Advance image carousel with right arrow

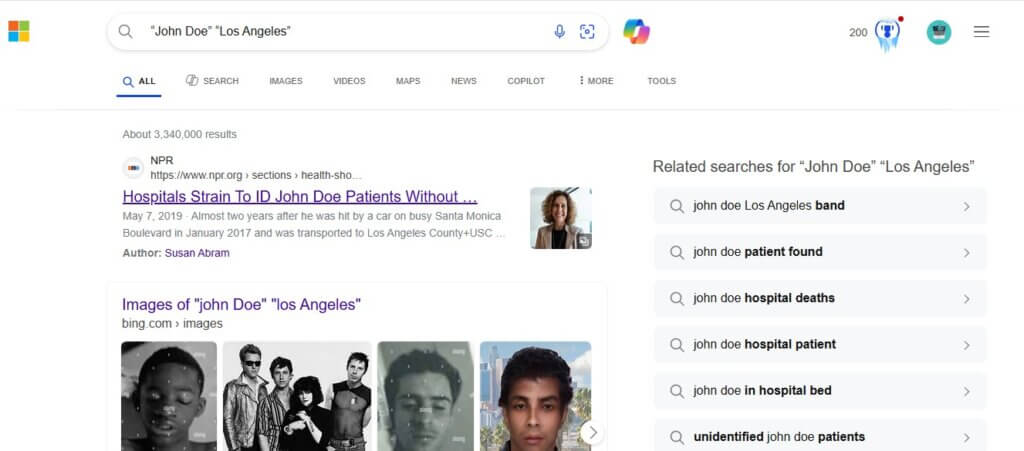point(592,433)
